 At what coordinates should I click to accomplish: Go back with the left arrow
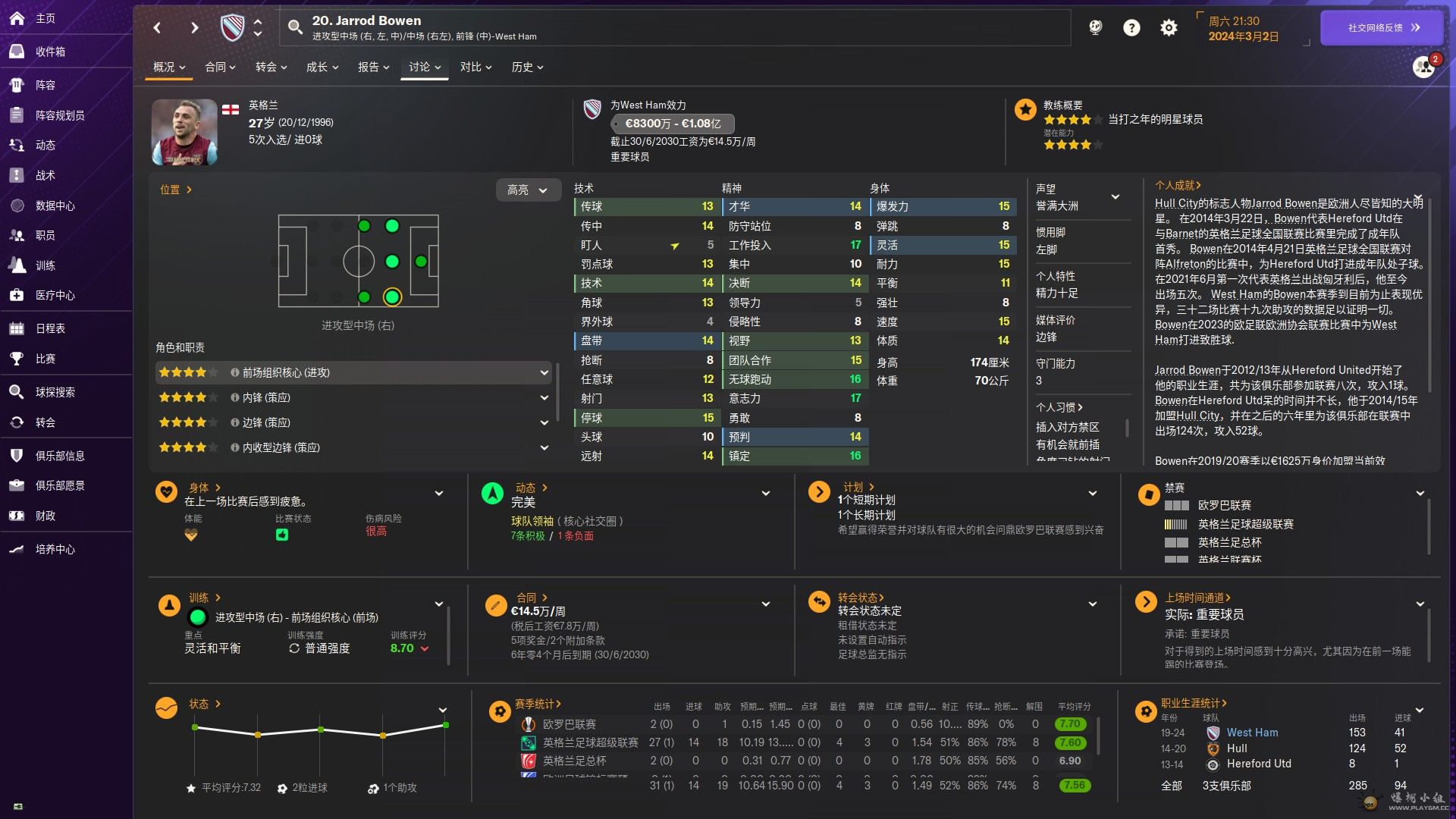[x=157, y=28]
